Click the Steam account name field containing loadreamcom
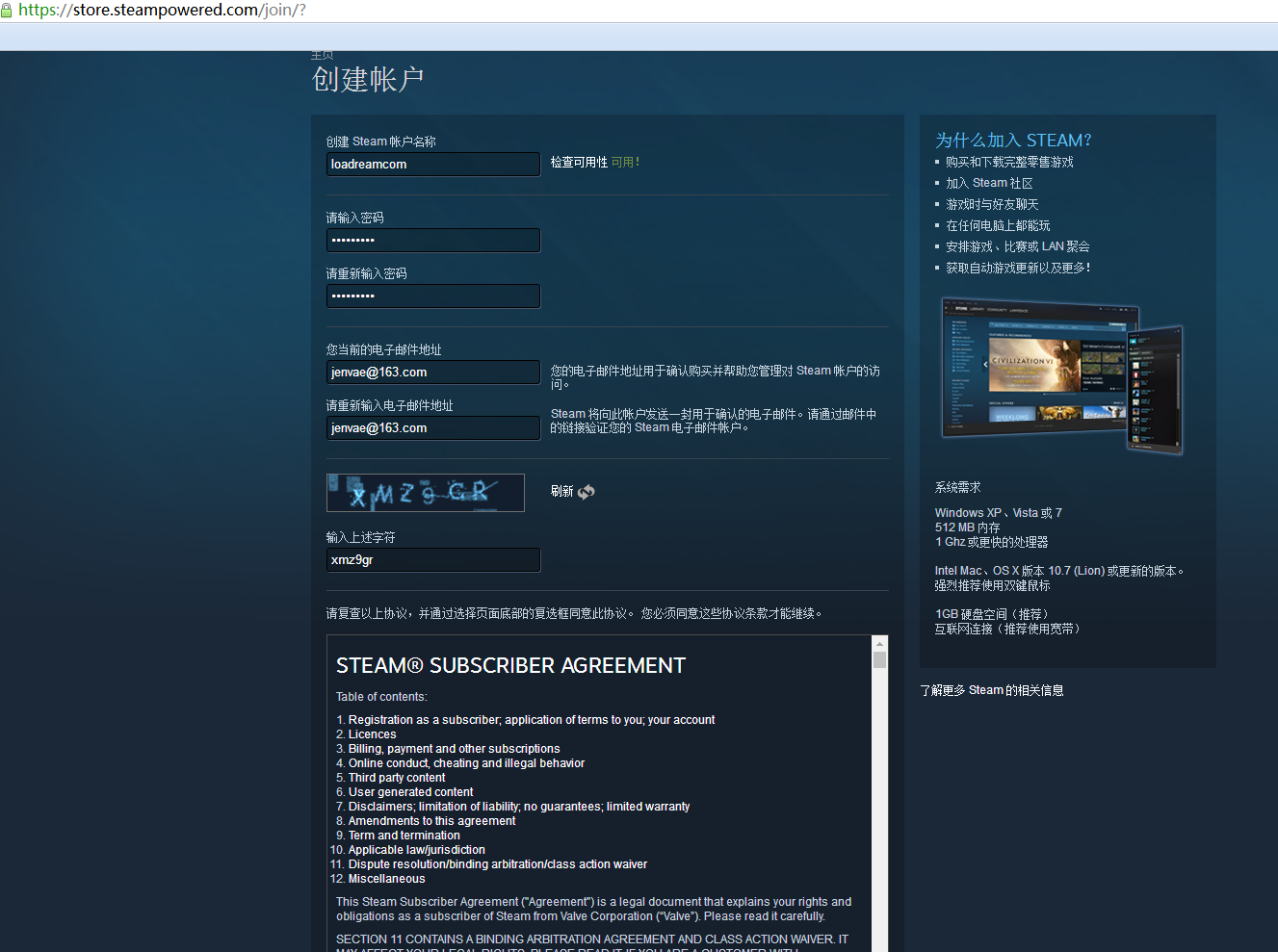The width and height of the screenshot is (1278, 952). coord(433,165)
